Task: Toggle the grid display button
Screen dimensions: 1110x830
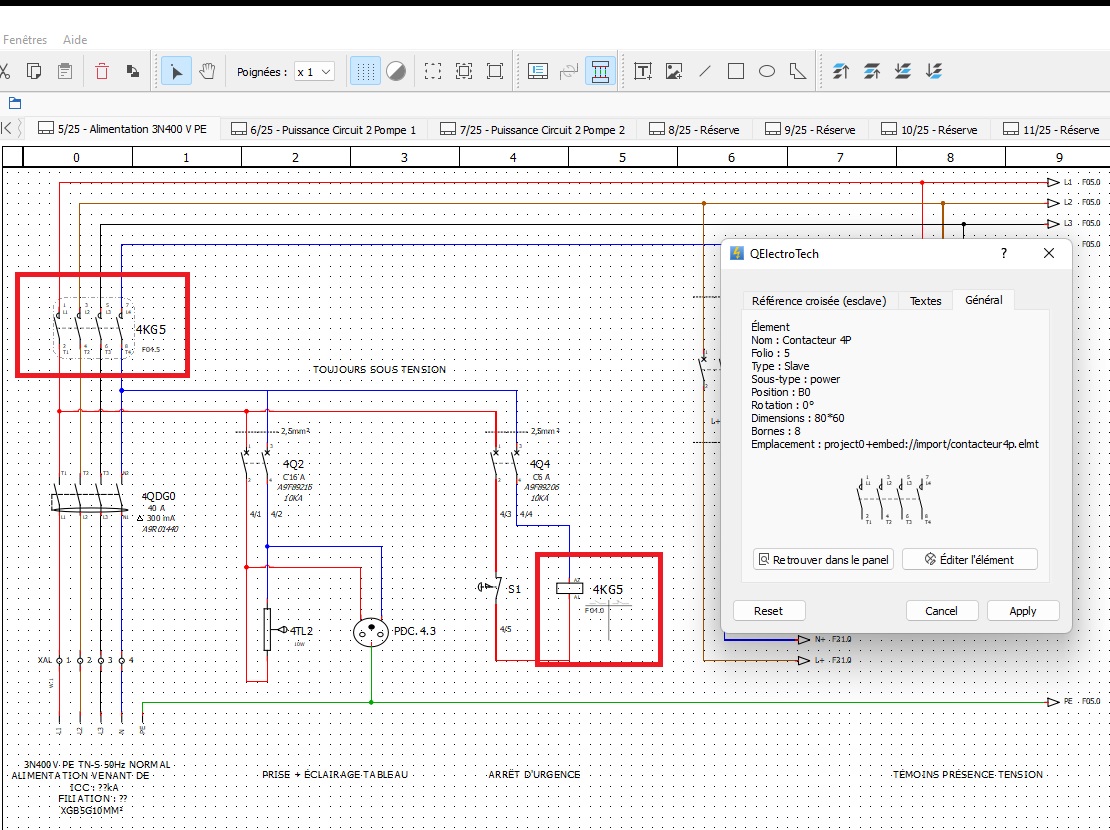Action: click(x=365, y=72)
